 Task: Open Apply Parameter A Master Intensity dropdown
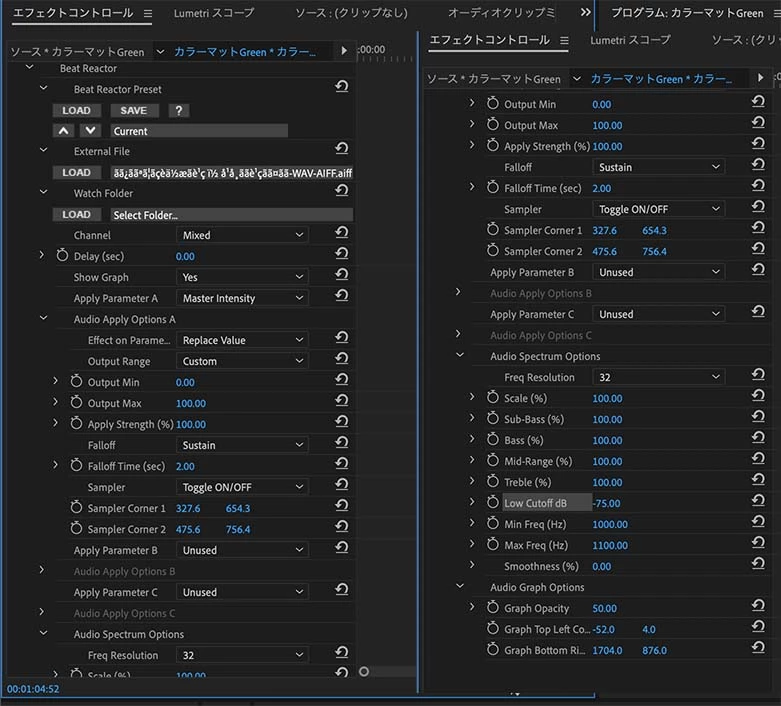tap(242, 298)
